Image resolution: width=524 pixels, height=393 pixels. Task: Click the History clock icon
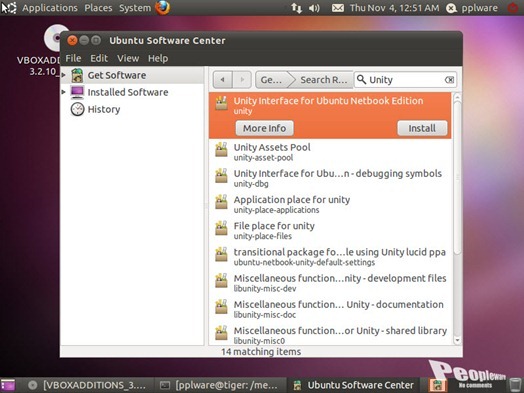tap(78, 109)
